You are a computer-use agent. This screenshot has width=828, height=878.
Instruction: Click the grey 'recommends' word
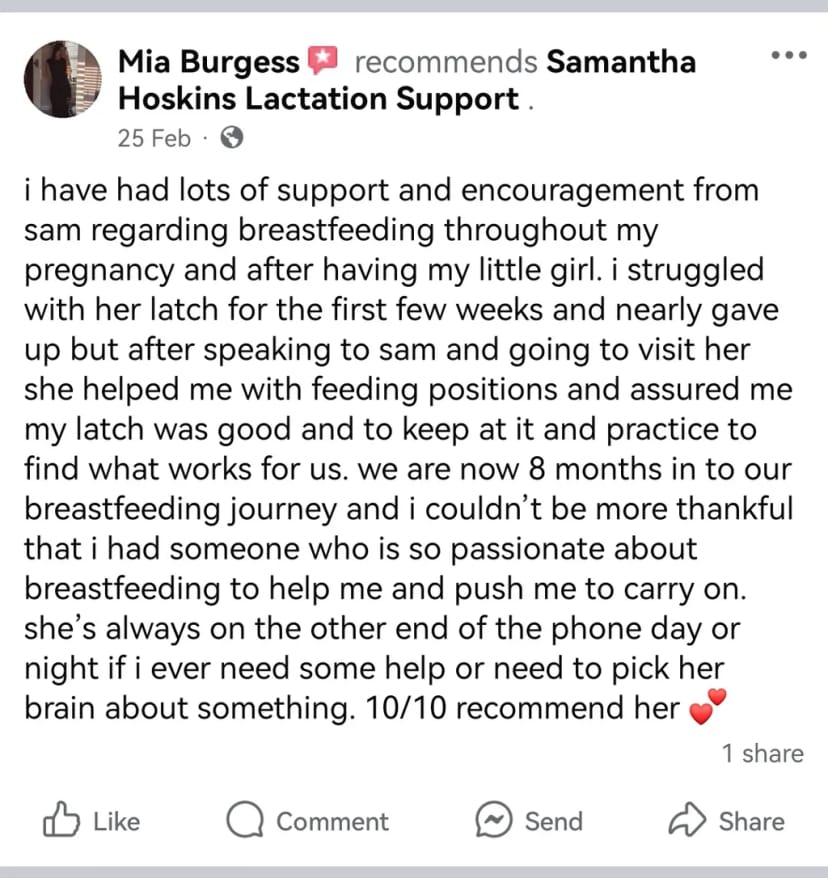pos(446,62)
